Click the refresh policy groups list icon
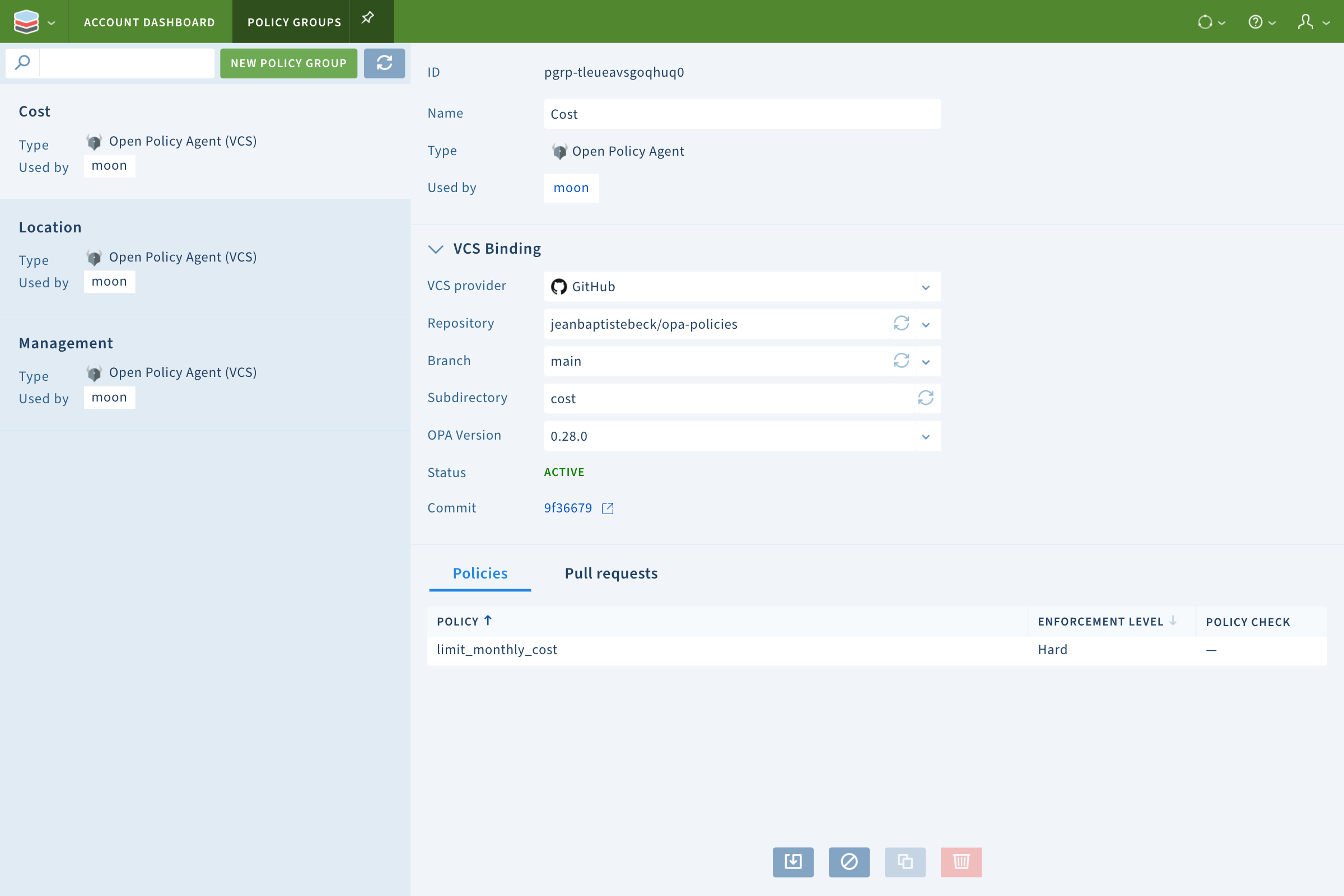 (385, 63)
